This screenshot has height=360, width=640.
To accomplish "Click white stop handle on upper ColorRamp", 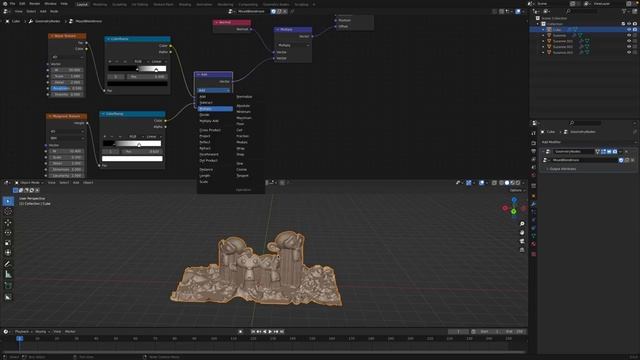I will pyautogui.click(x=156, y=70).
